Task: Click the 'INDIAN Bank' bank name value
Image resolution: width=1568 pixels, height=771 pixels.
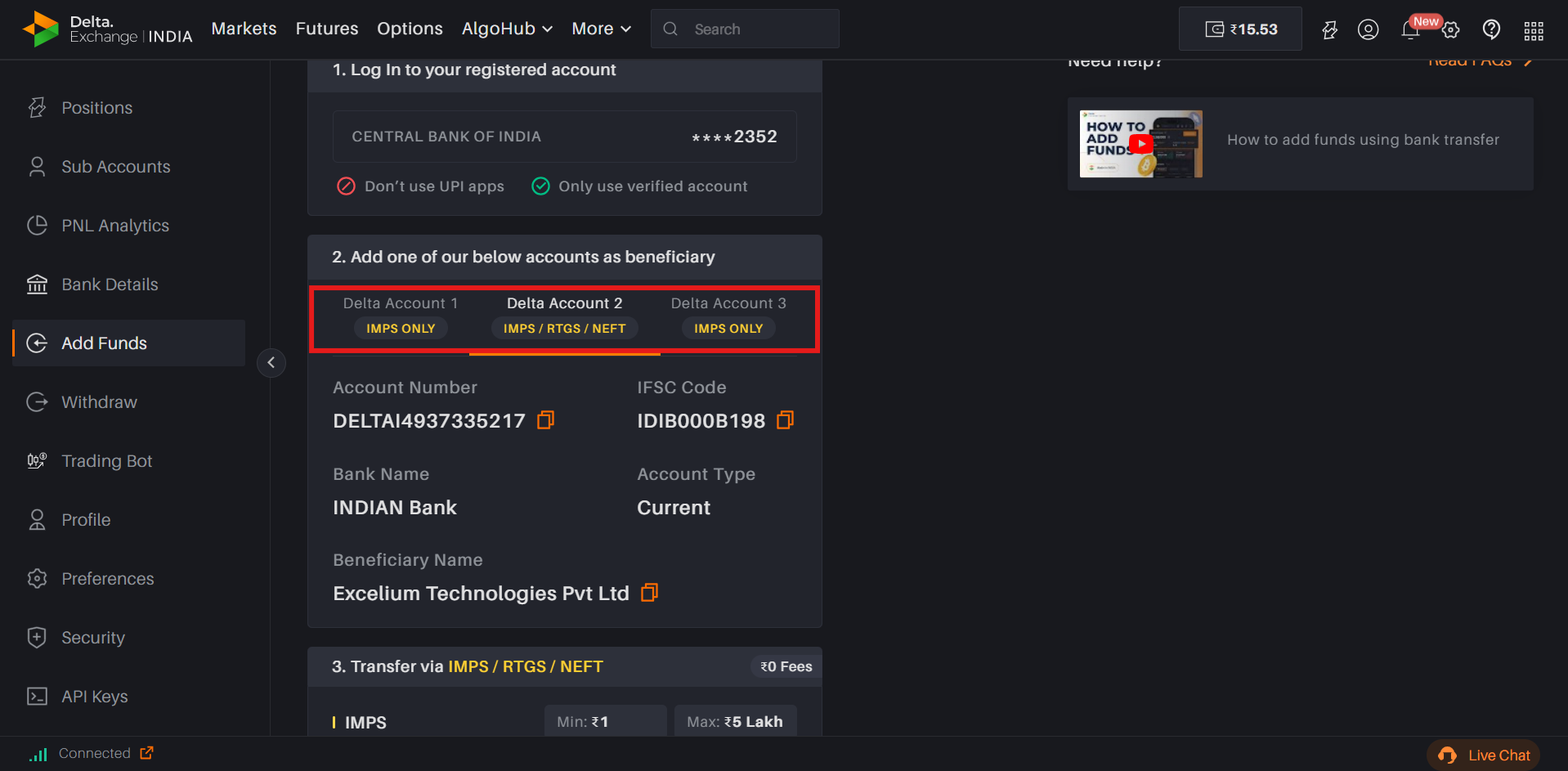Action: (395, 508)
